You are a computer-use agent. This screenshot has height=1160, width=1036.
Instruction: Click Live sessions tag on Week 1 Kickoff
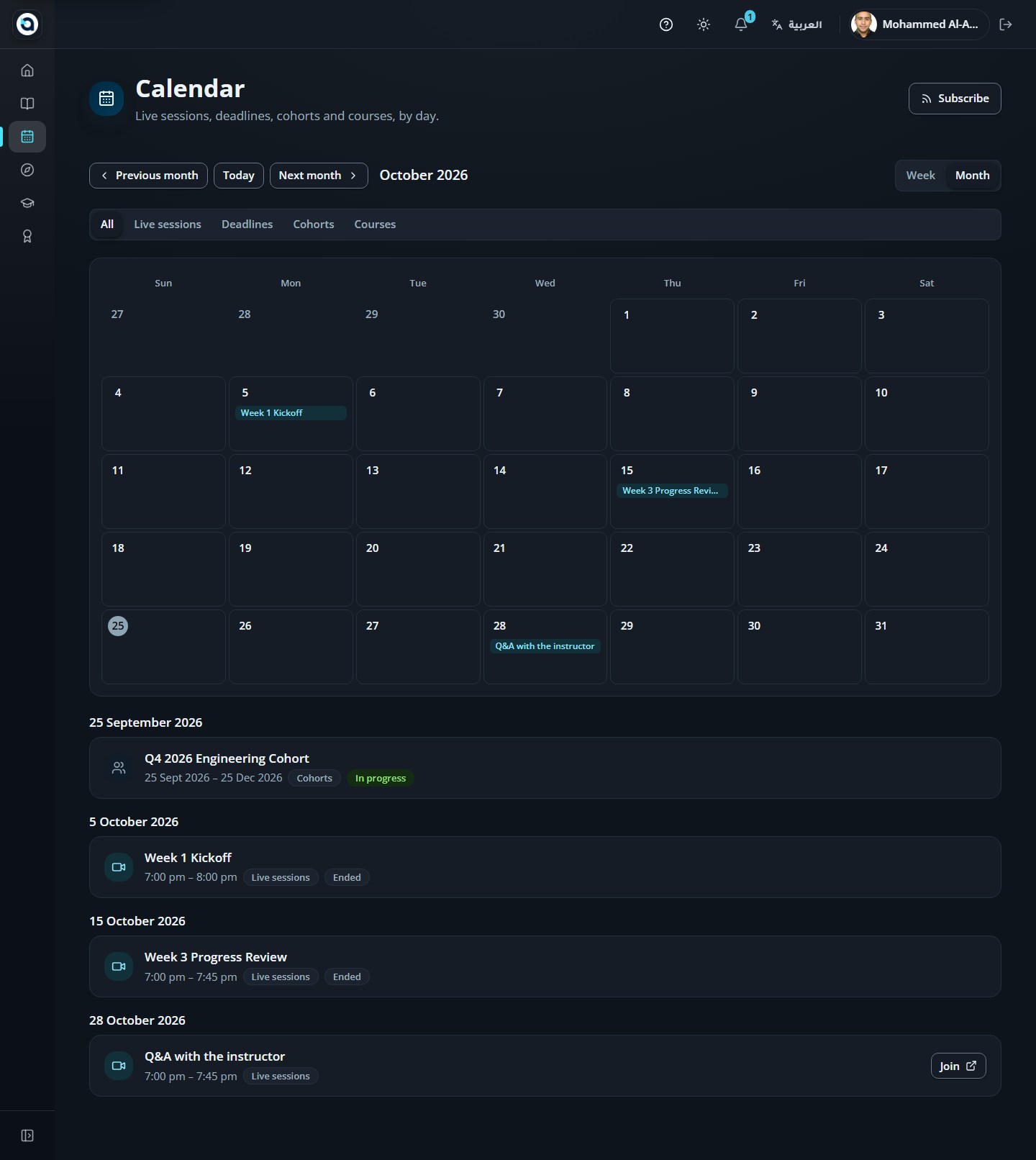[281, 877]
